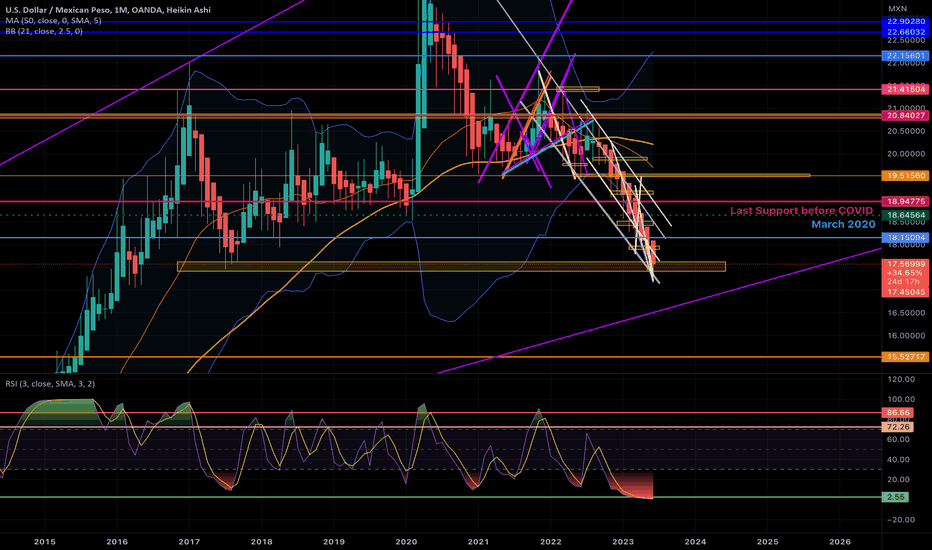
Task: Select the MA (50, close, 0, SMA, 5) indicator legend
Action: (53, 20)
